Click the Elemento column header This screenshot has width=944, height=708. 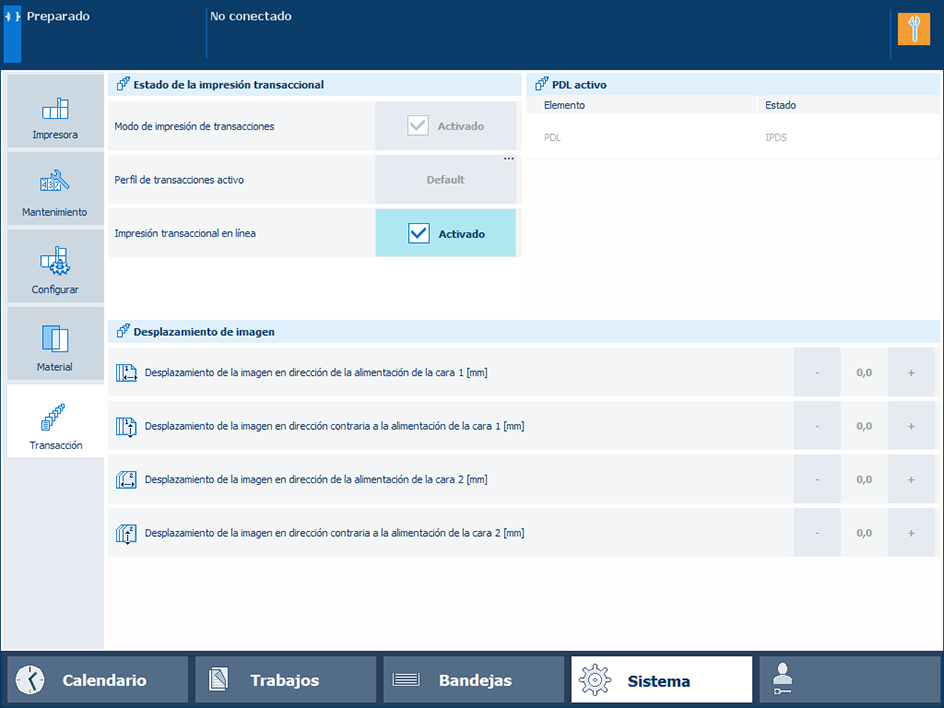564,105
